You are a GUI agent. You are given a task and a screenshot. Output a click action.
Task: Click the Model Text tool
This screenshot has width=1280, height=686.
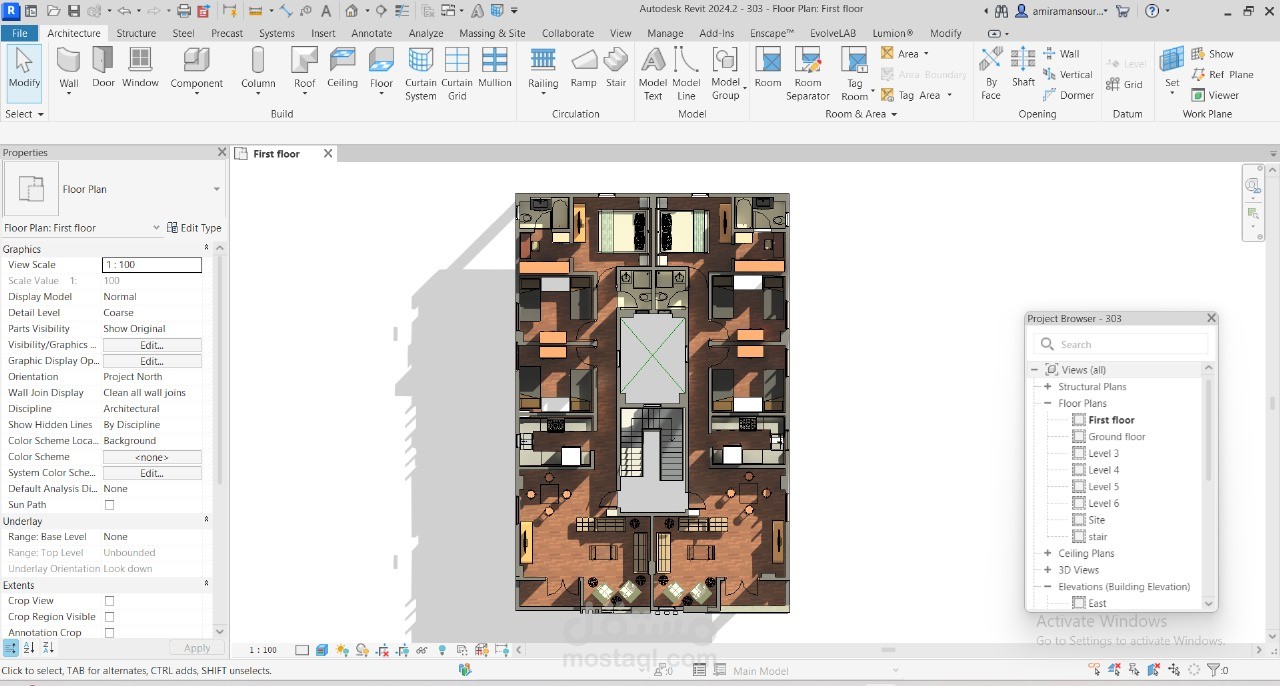(652, 74)
